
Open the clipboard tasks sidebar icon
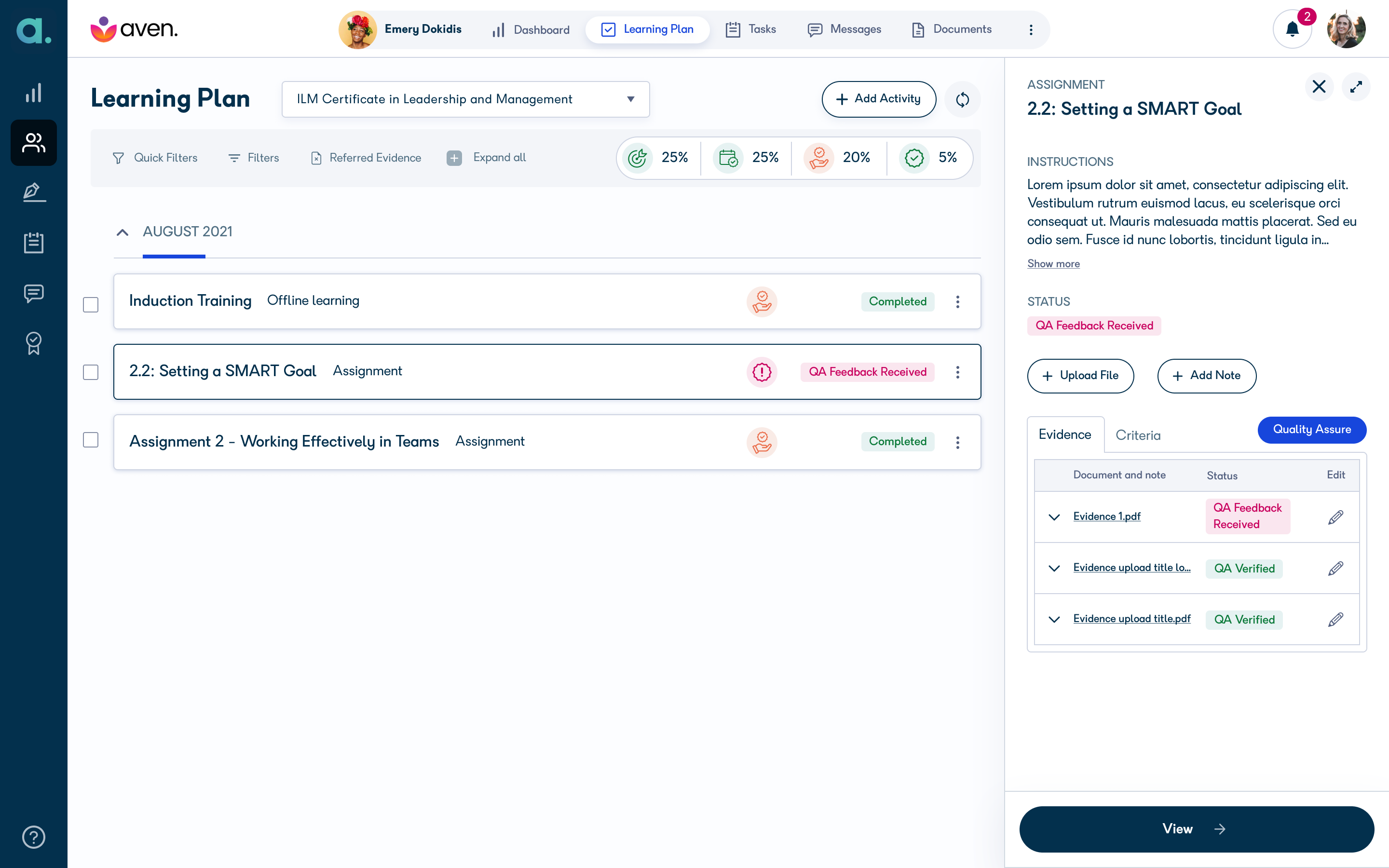(x=33, y=242)
